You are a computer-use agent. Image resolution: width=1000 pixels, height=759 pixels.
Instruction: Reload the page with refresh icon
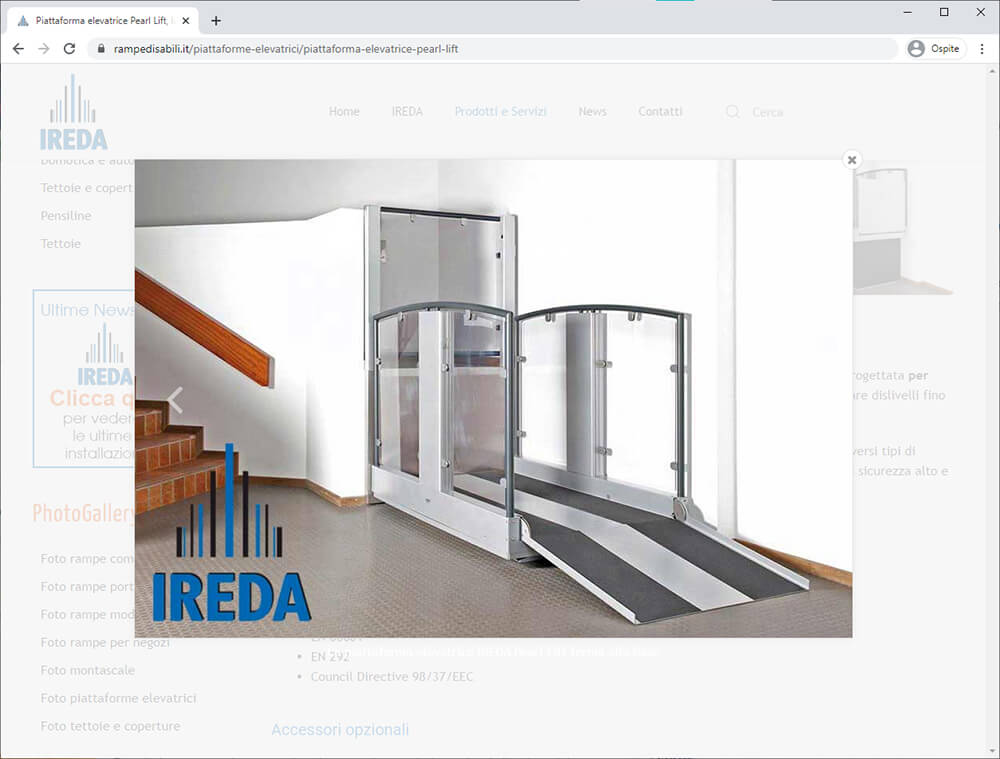(x=70, y=48)
